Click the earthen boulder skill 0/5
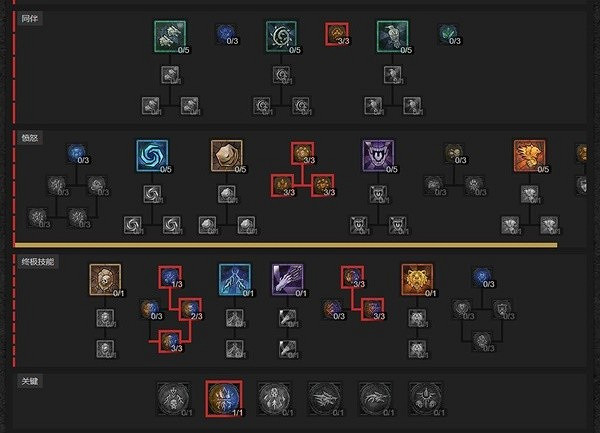 227,155
